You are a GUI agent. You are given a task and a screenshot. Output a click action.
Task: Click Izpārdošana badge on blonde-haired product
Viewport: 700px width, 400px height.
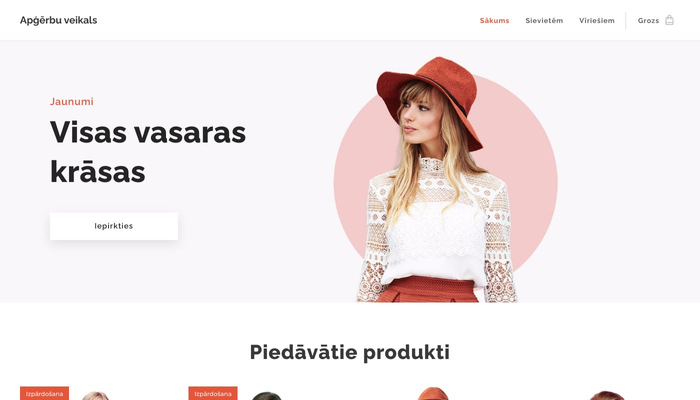point(44,393)
